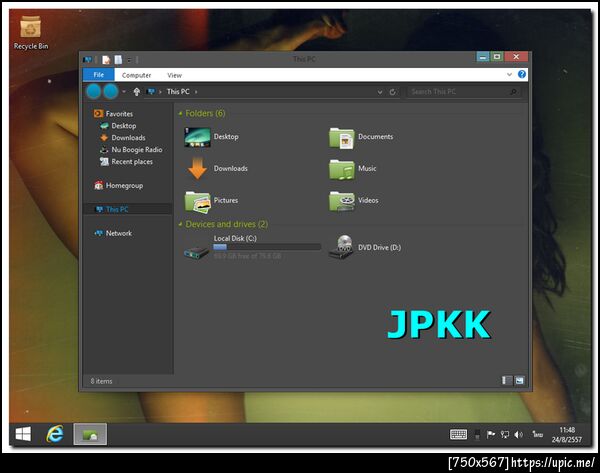The height and width of the screenshot is (473, 600).
Task: Select Recent places in Favorites
Action: 126,162
